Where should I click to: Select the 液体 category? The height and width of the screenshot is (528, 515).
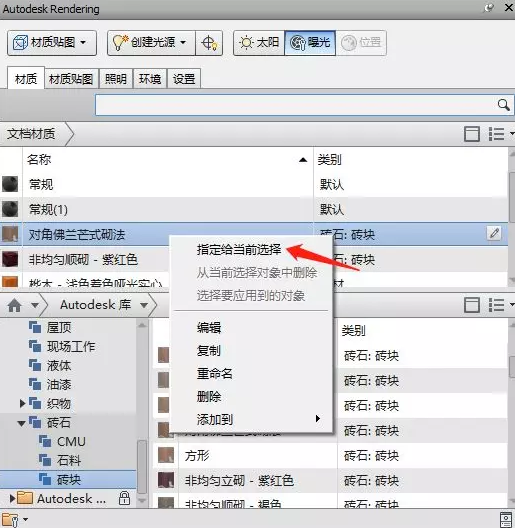[59, 365]
